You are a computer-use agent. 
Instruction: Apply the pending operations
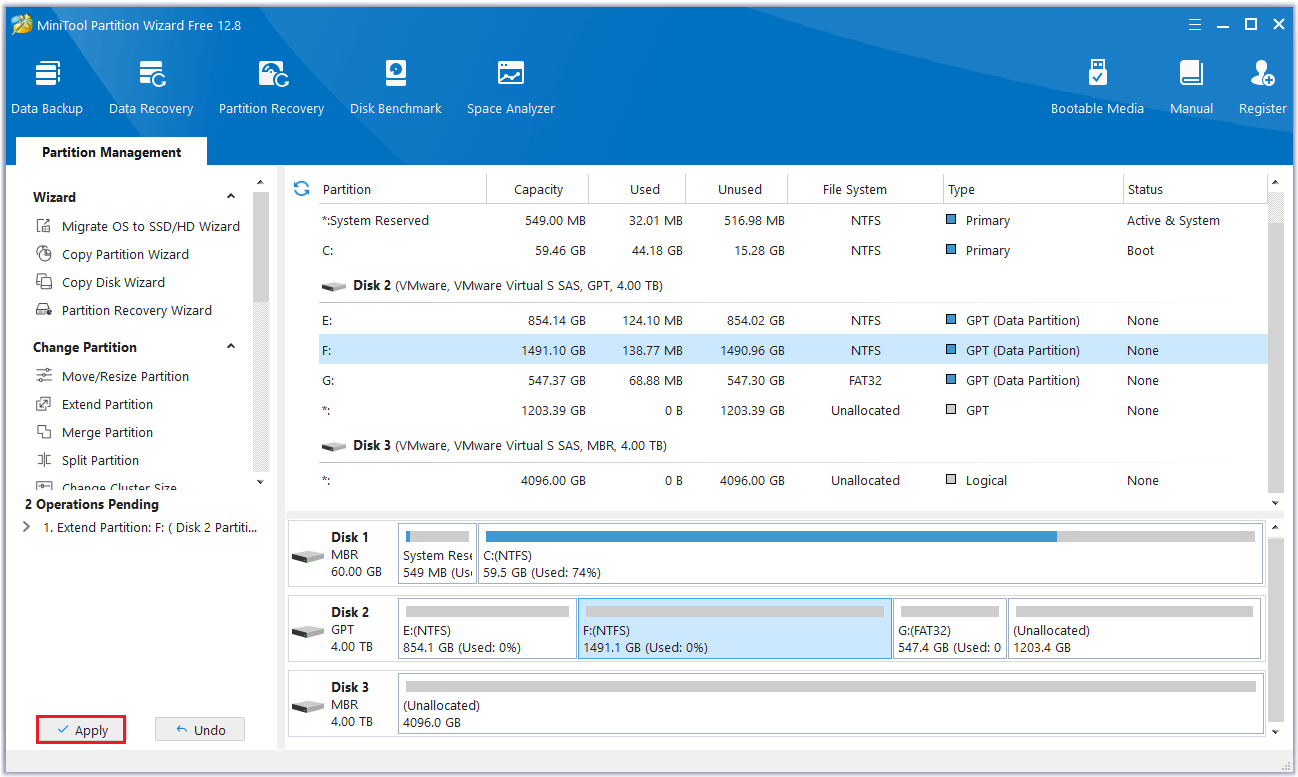coord(81,730)
